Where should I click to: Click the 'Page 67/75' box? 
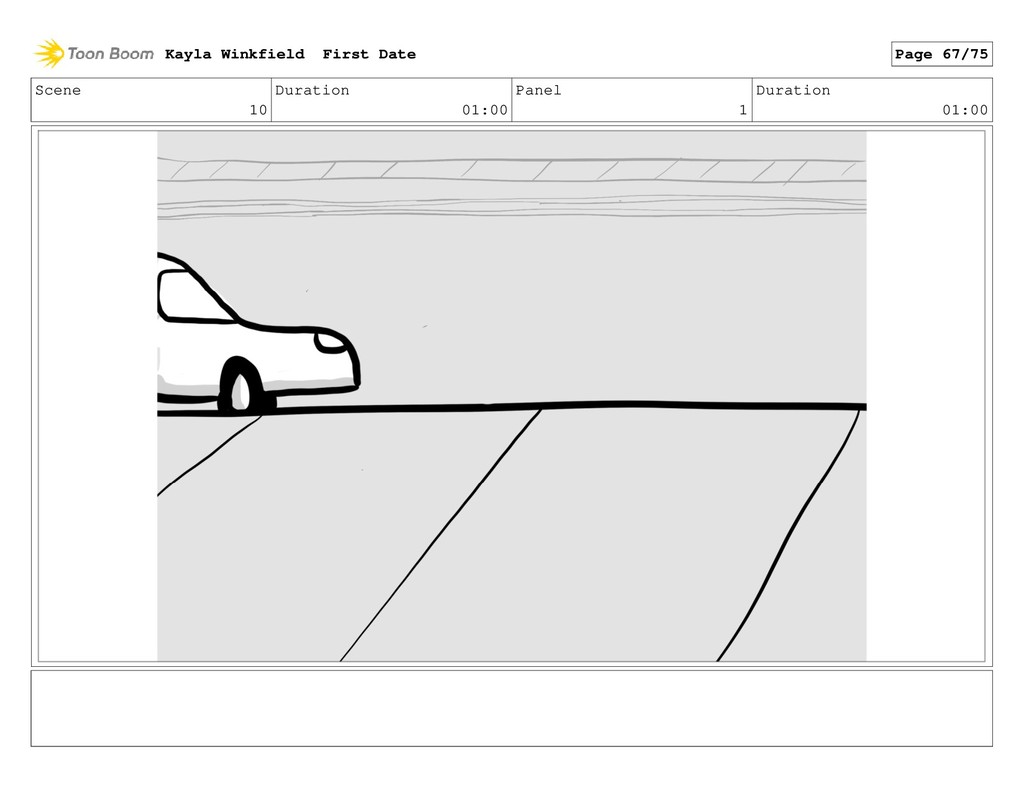tap(941, 54)
